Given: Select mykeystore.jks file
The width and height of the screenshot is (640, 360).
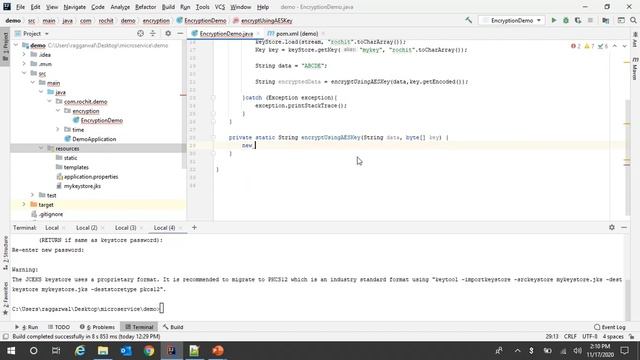Looking at the screenshot, I should (82, 186).
